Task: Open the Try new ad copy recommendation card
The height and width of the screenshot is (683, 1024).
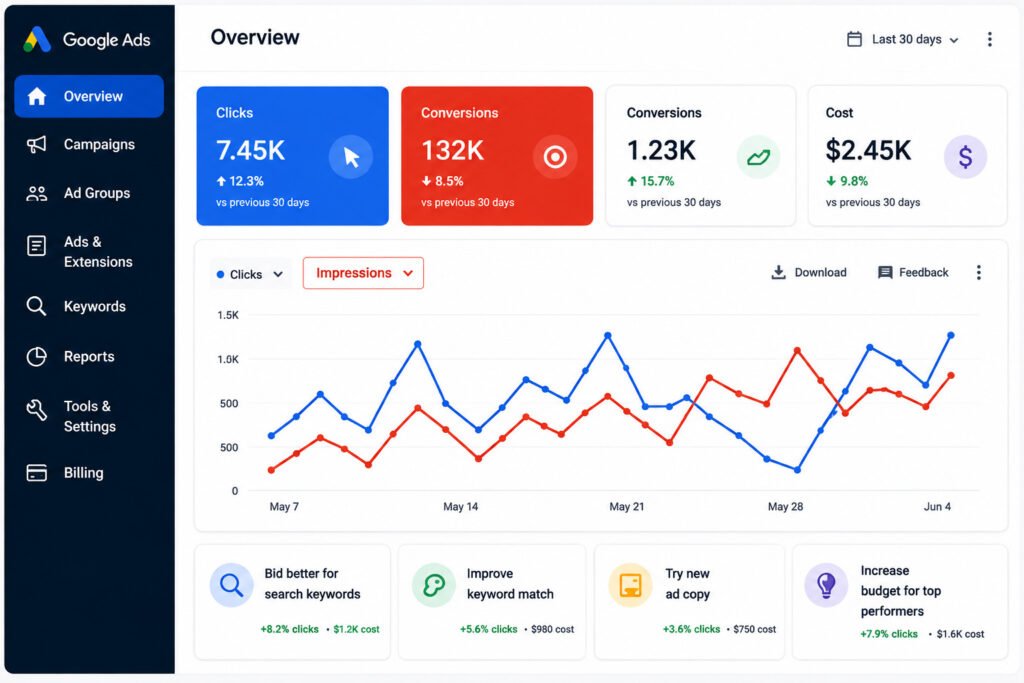Action: click(689, 602)
